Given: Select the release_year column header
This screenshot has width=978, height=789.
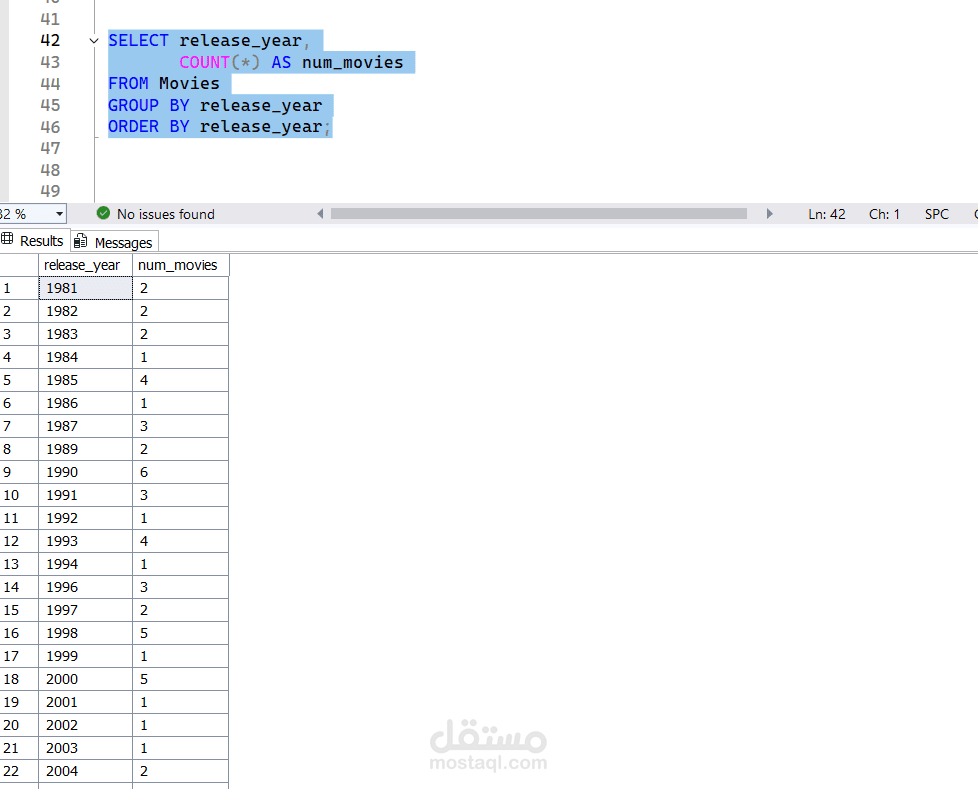Looking at the screenshot, I should tap(85, 265).
